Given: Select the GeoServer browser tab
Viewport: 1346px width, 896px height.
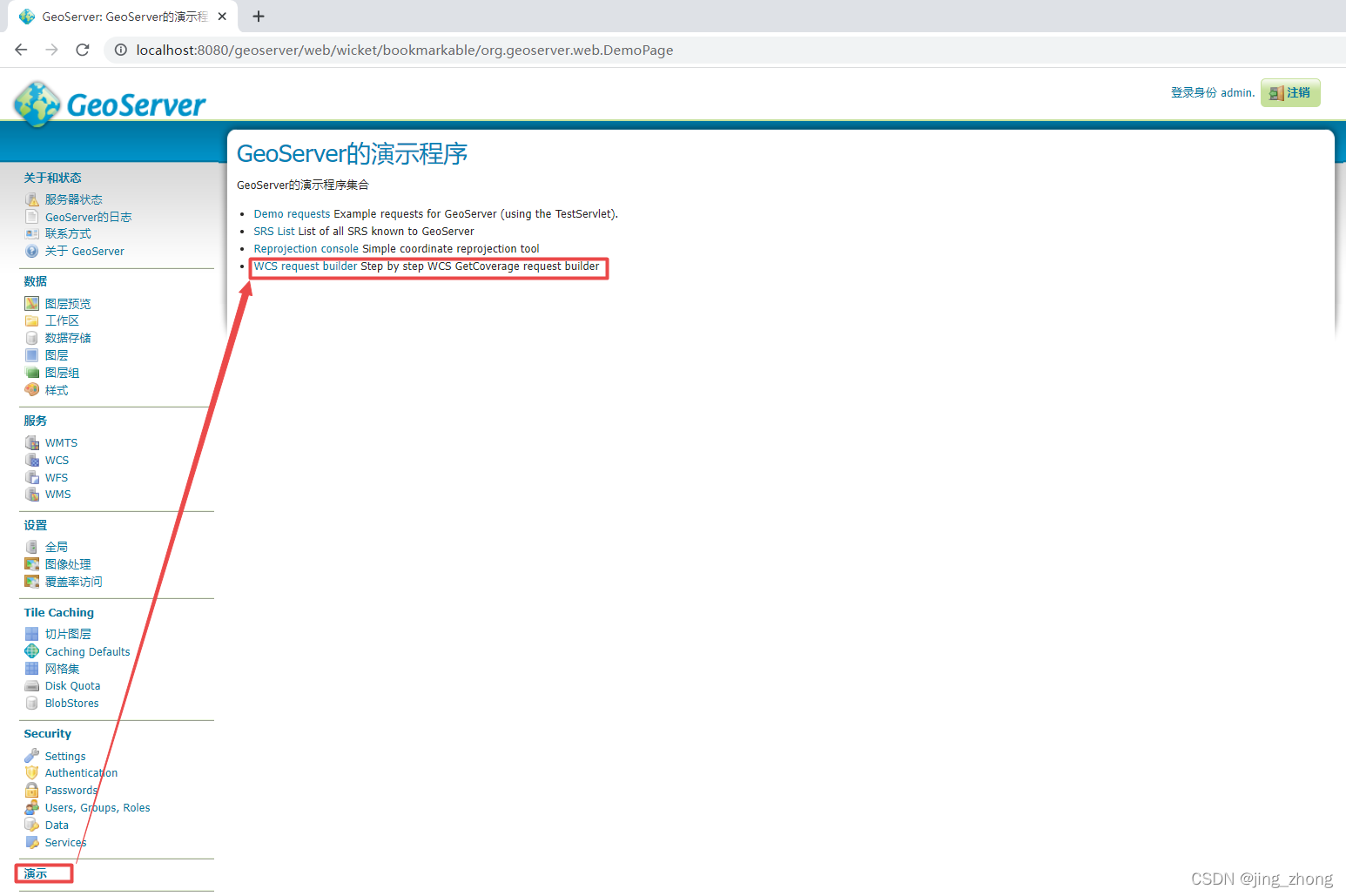Looking at the screenshot, I should pos(122,17).
